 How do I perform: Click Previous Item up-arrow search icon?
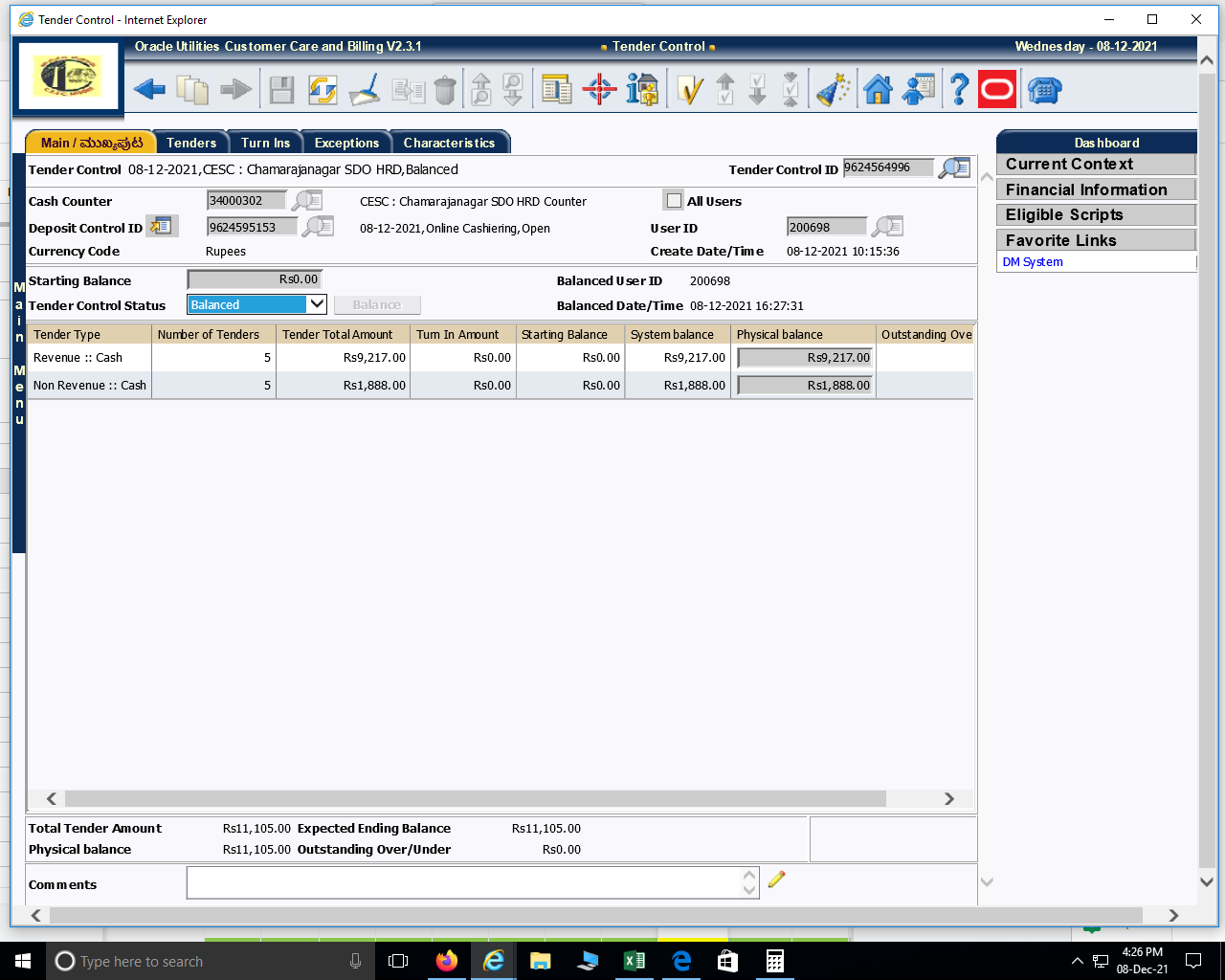click(481, 90)
